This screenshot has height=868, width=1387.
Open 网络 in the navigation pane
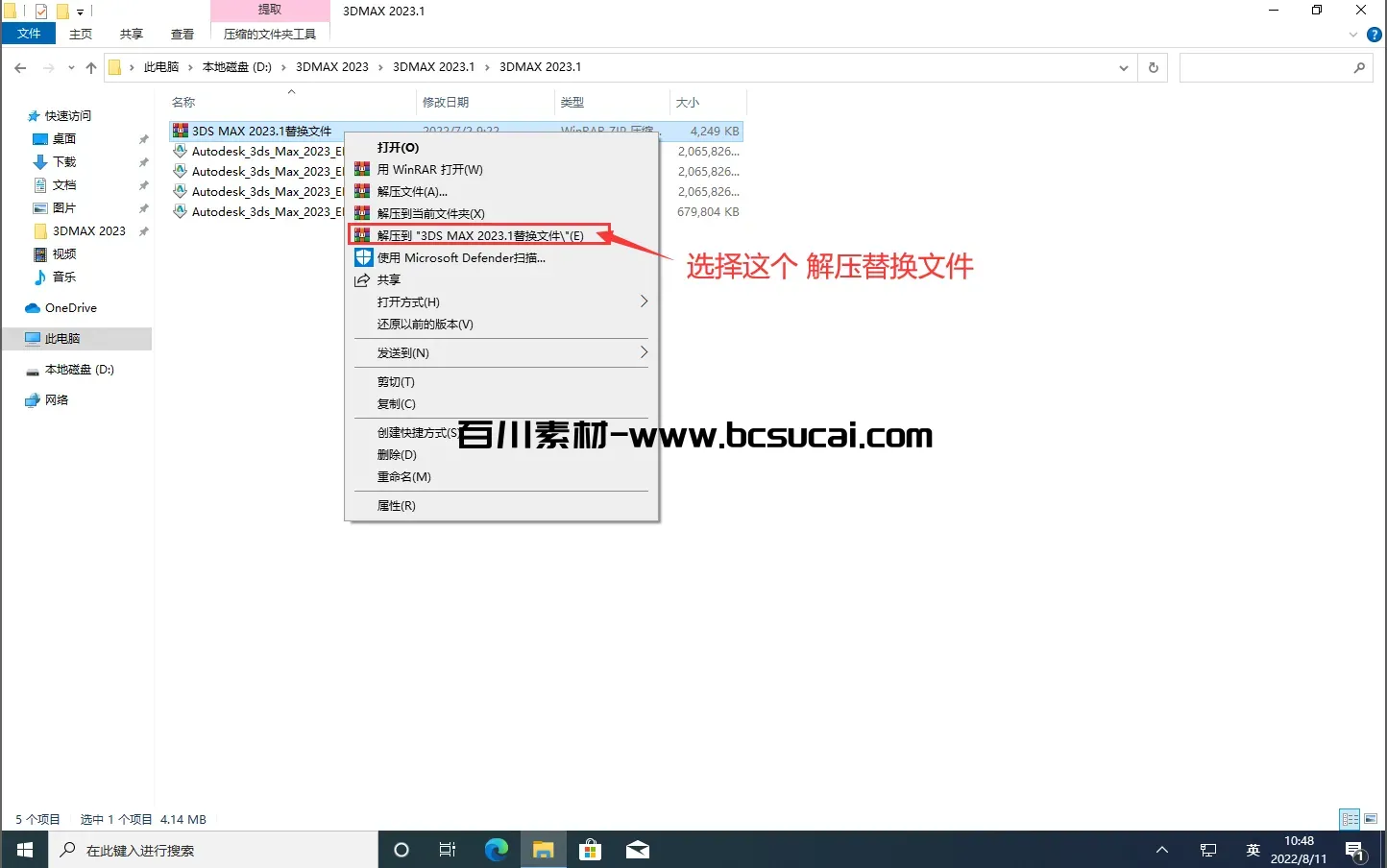point(57,400)
